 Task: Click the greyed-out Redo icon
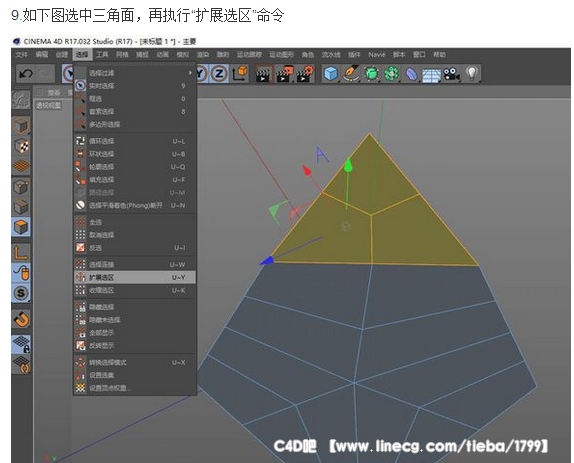tap(45, 74)
